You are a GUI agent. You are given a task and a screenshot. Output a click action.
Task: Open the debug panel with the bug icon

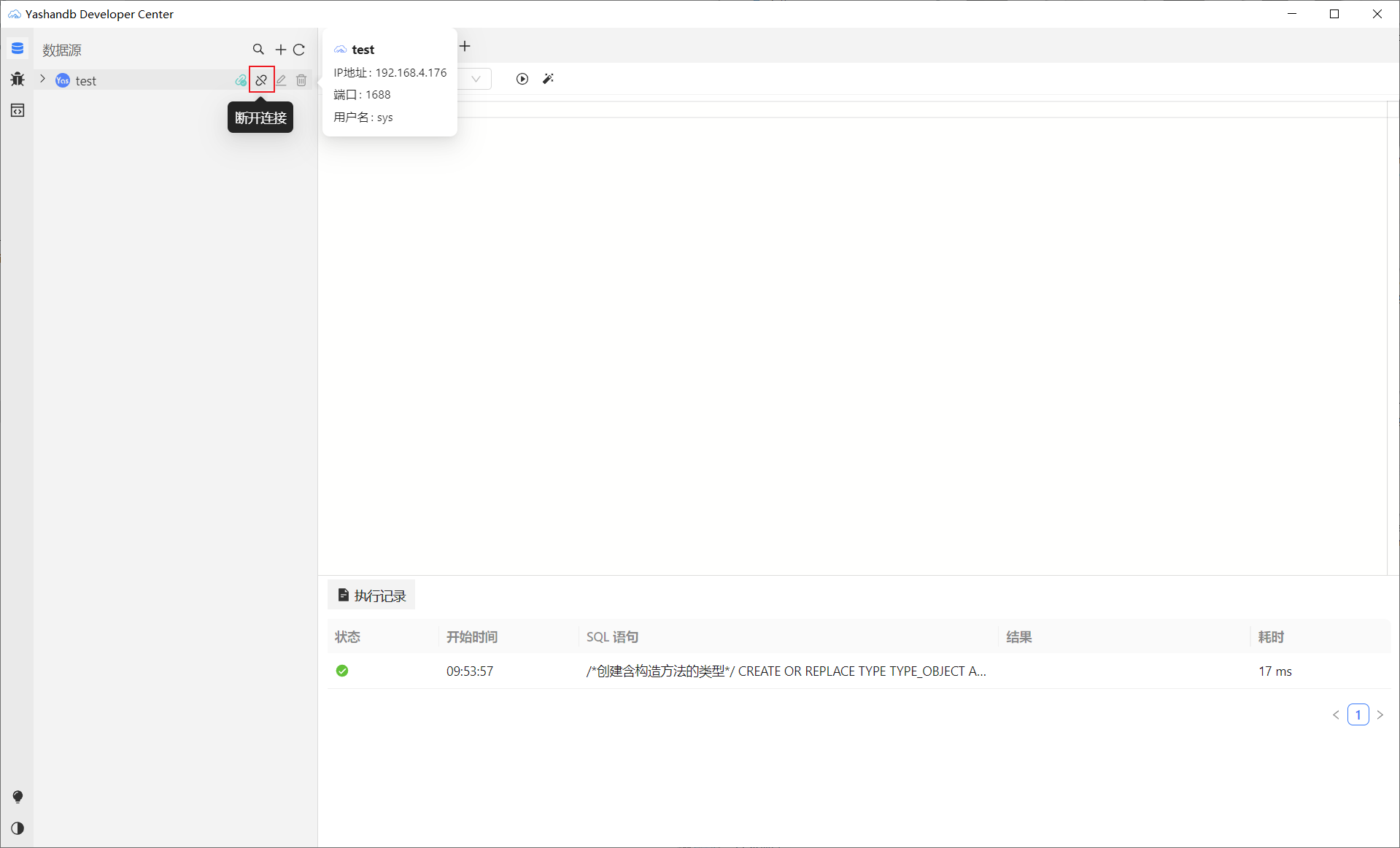[x=18, y=79]
